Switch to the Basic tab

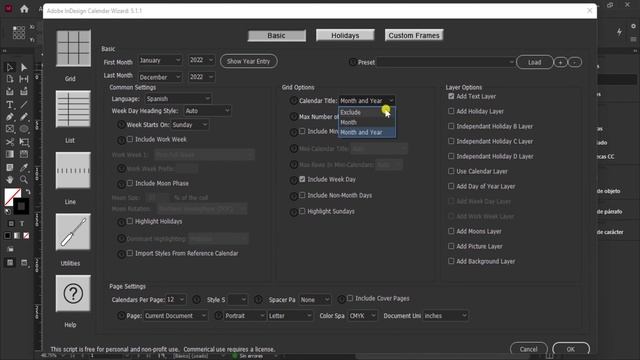point(276,36)
